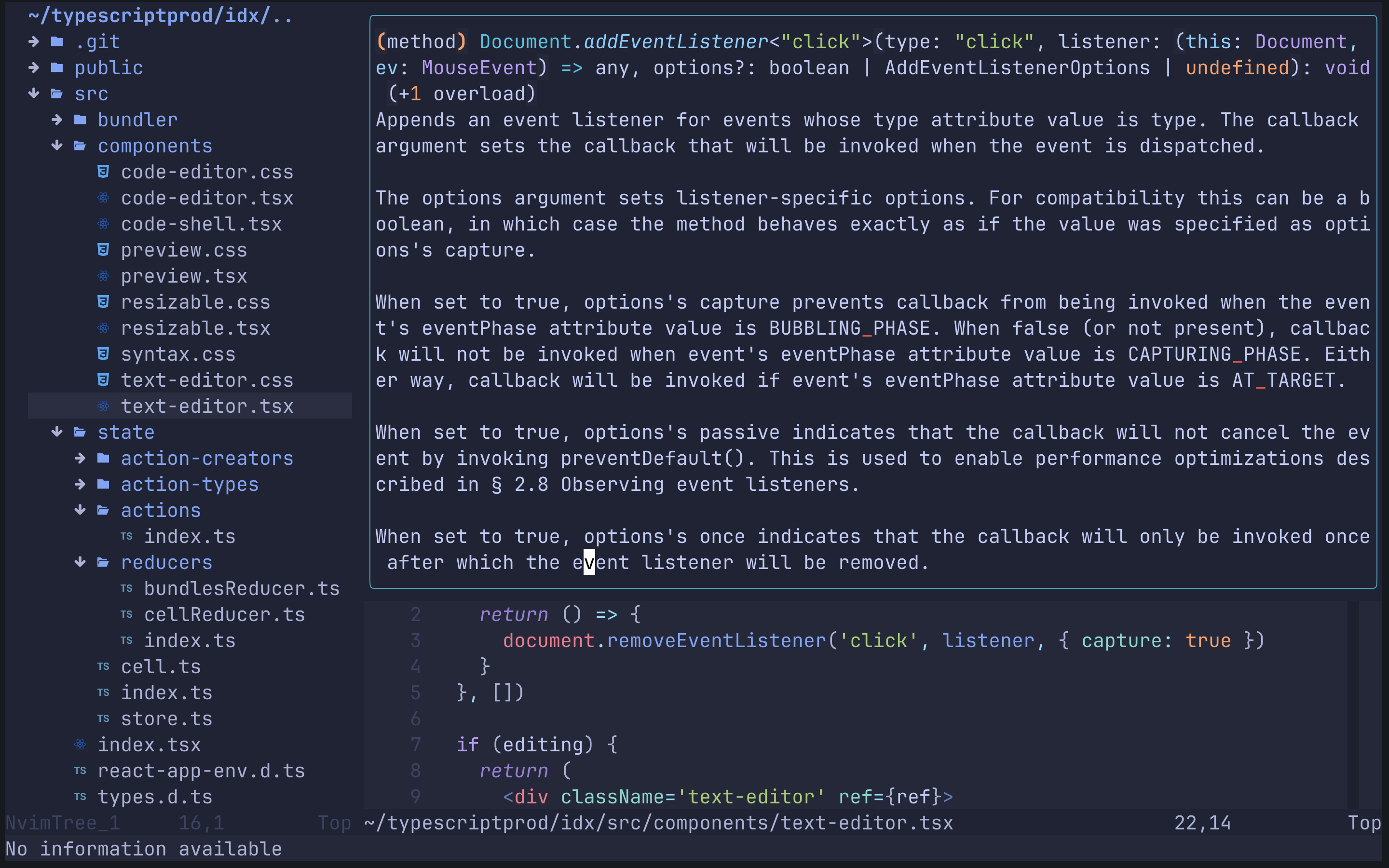This screenshot has height=868, width=1389.
Task: Expand the .git folder arrow
Action: (x=34, y=41)
